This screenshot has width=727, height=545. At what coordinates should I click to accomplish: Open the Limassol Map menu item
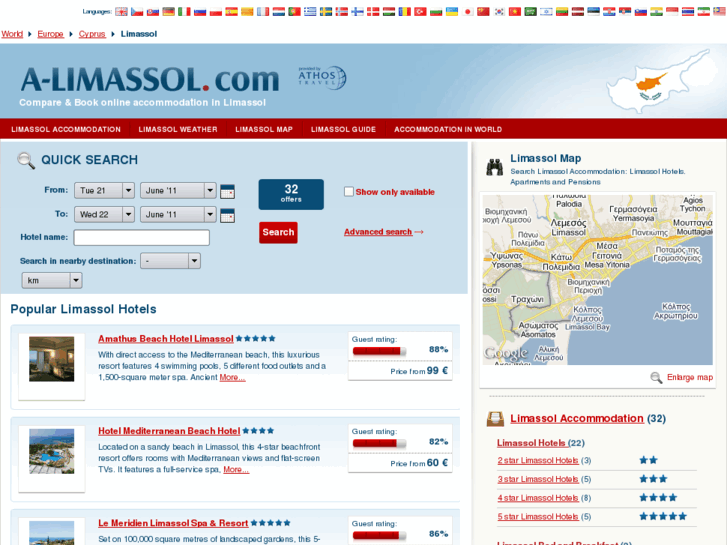coord(264,129)
